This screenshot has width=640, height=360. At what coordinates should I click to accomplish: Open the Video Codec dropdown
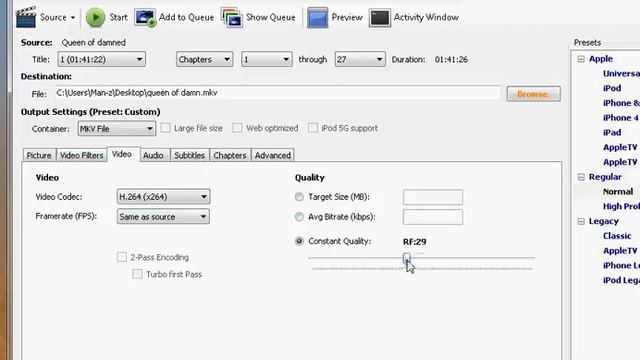163,197
